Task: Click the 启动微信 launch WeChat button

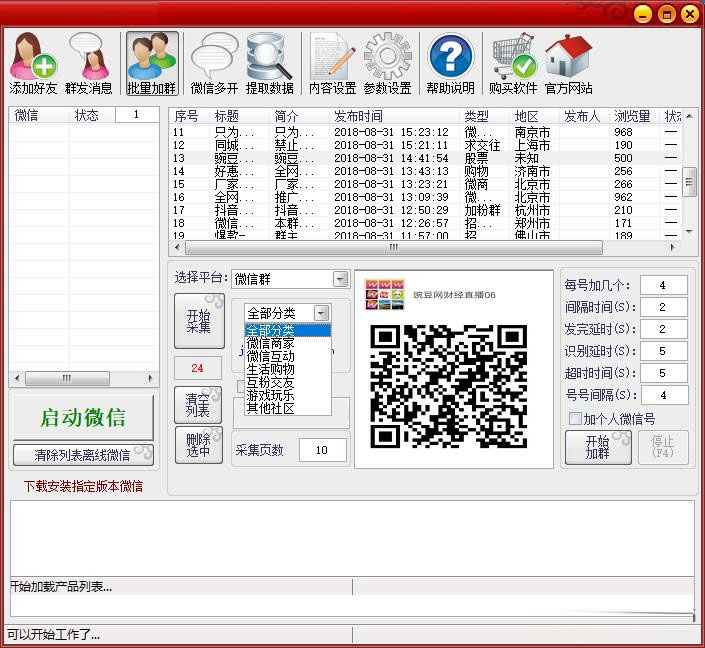Action: 83,417
